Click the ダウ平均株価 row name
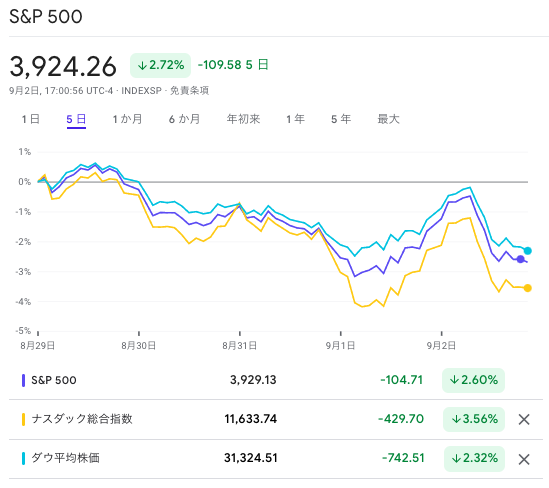This screenshot has height=488, width=549. [65, 458]
